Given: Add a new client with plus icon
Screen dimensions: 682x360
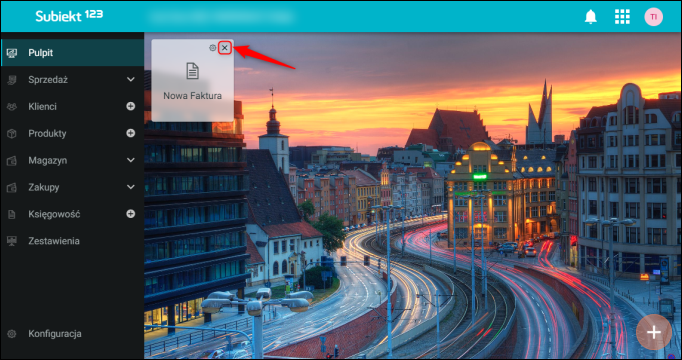Looking at the screenshot, I should click(130, 107).
